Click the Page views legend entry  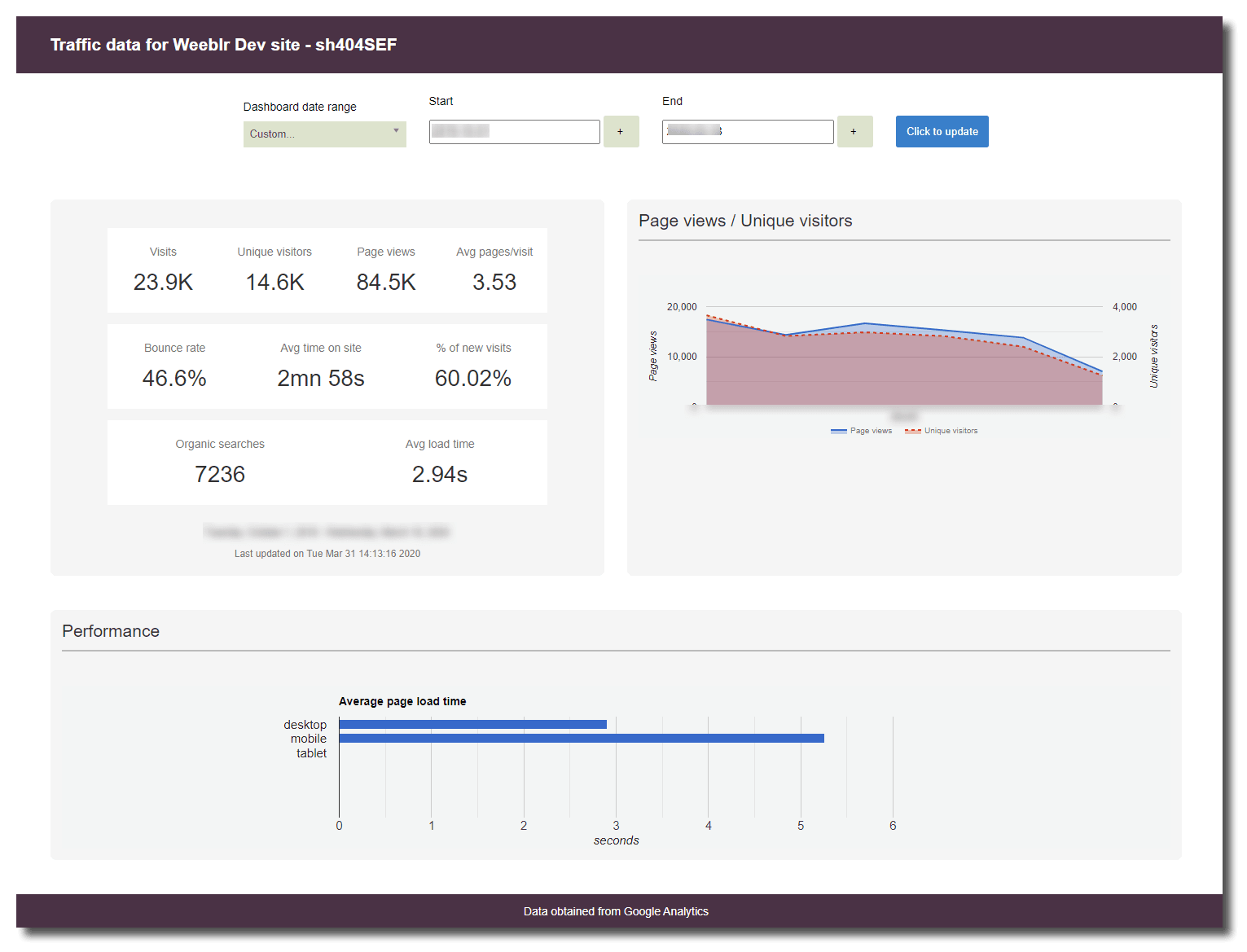(x=861, y=431)
